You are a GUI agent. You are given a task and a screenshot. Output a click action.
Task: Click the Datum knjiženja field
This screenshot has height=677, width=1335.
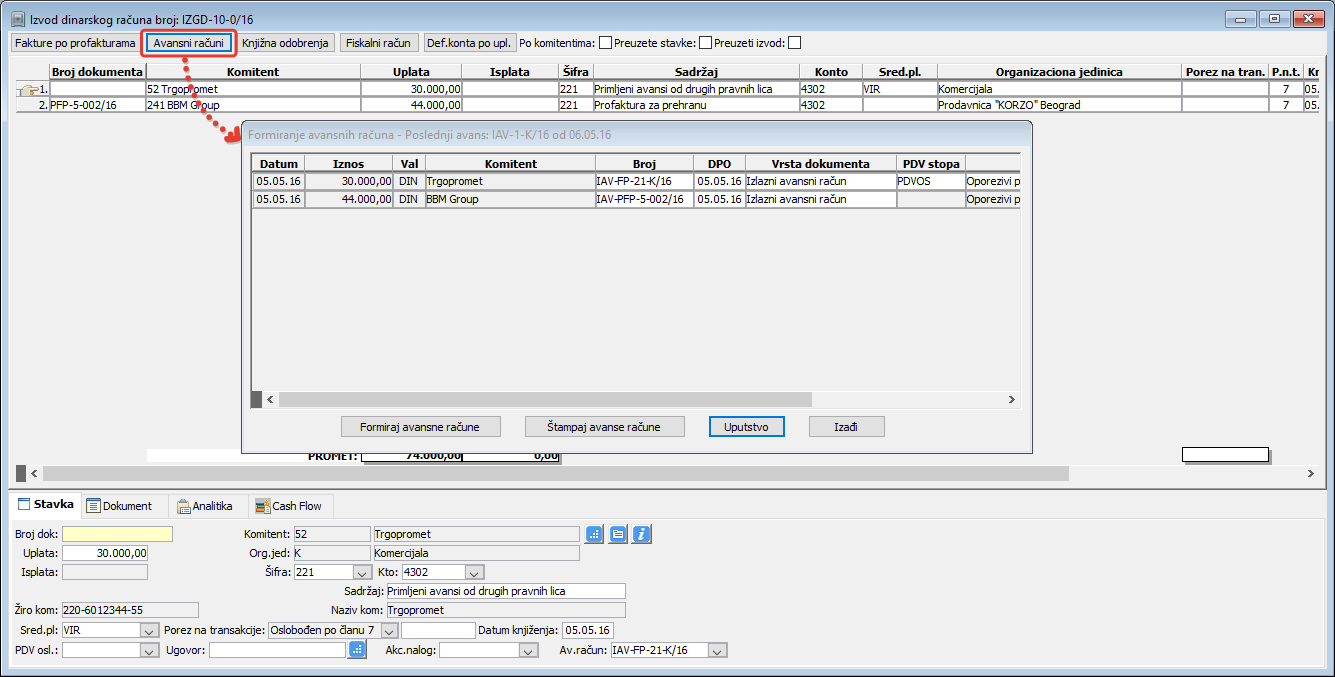[587, 630]
